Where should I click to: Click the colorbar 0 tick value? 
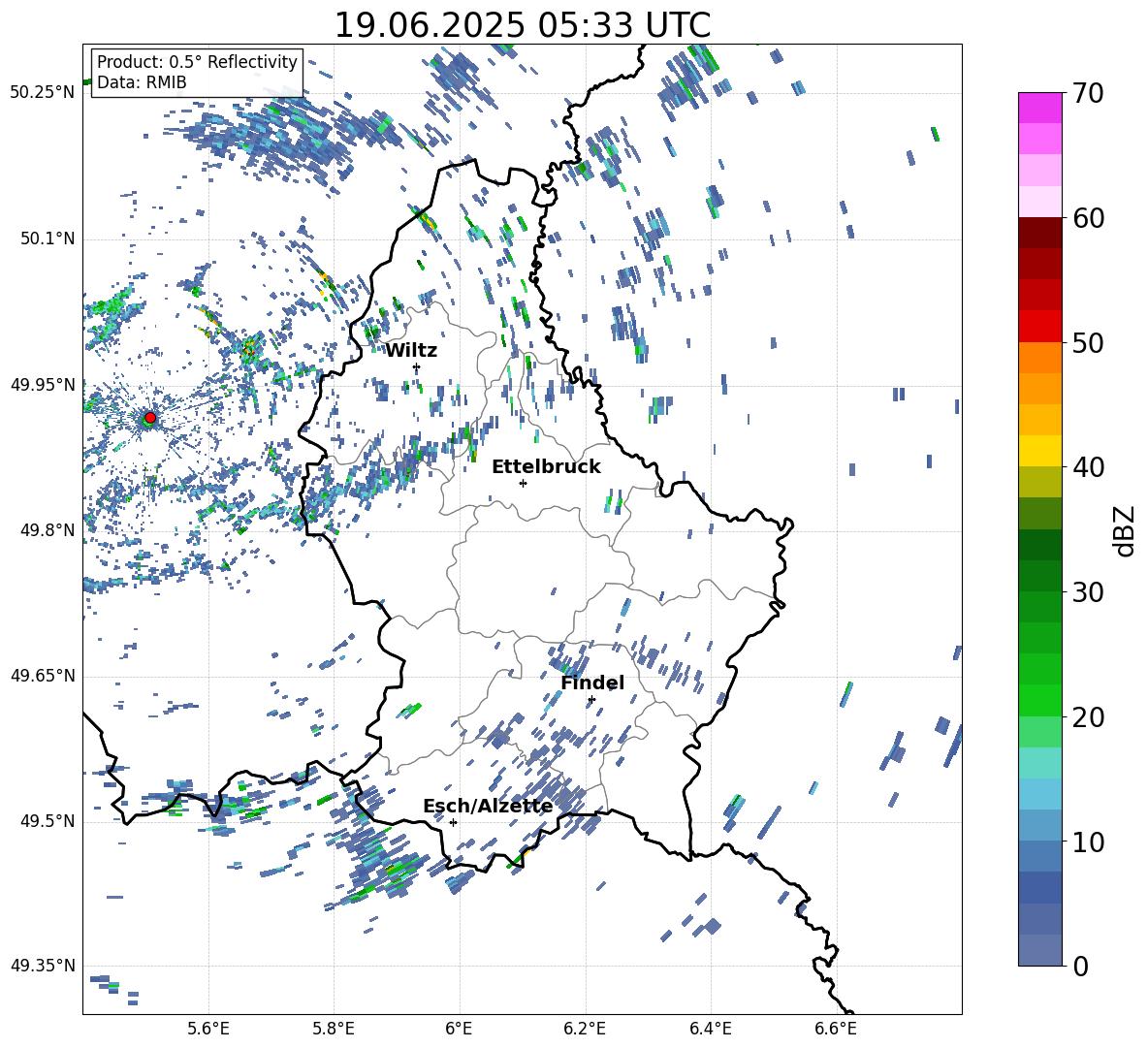tap(1081, 966)
